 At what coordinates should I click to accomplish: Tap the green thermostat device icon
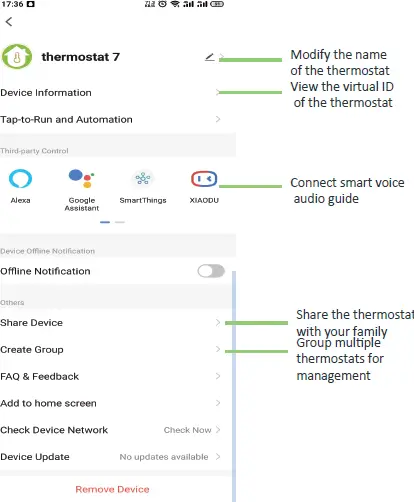click(17, 57)
